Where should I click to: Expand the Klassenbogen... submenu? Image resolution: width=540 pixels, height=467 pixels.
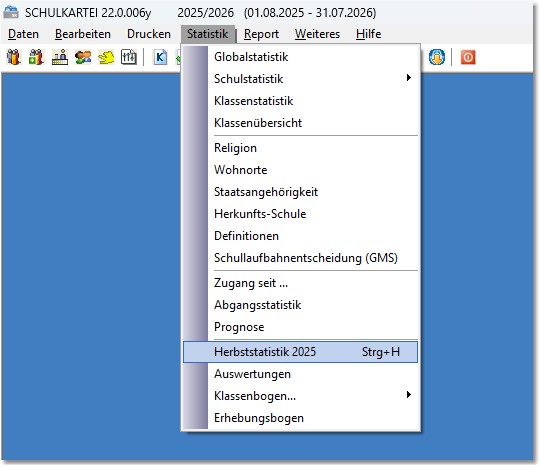(300, 396)
